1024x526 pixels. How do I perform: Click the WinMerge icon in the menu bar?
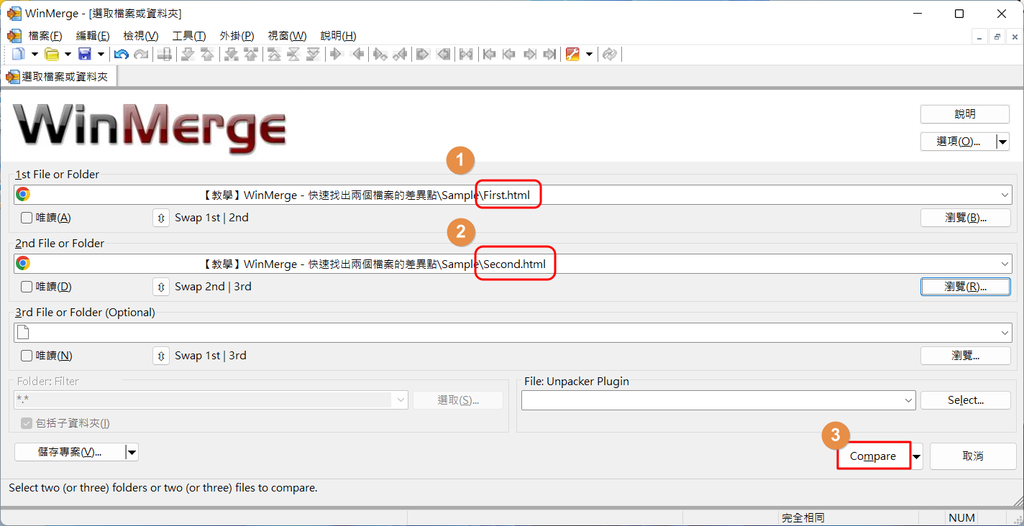tap(14, 36)
